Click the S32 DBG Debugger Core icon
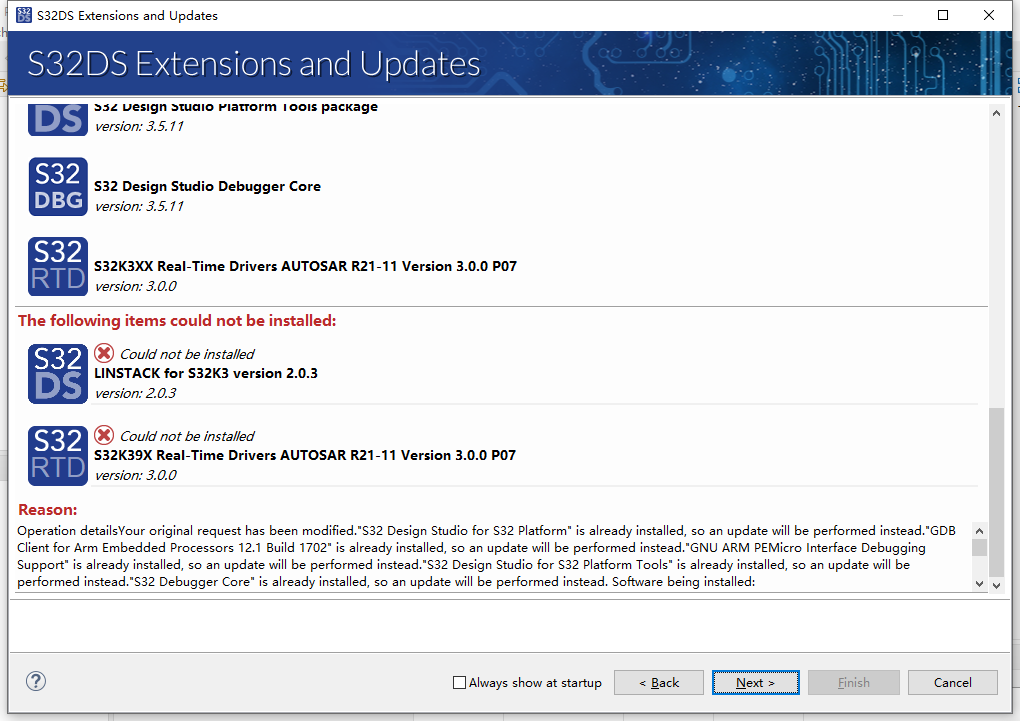This screenshot has height=721, width=1020. click(57, 186)
